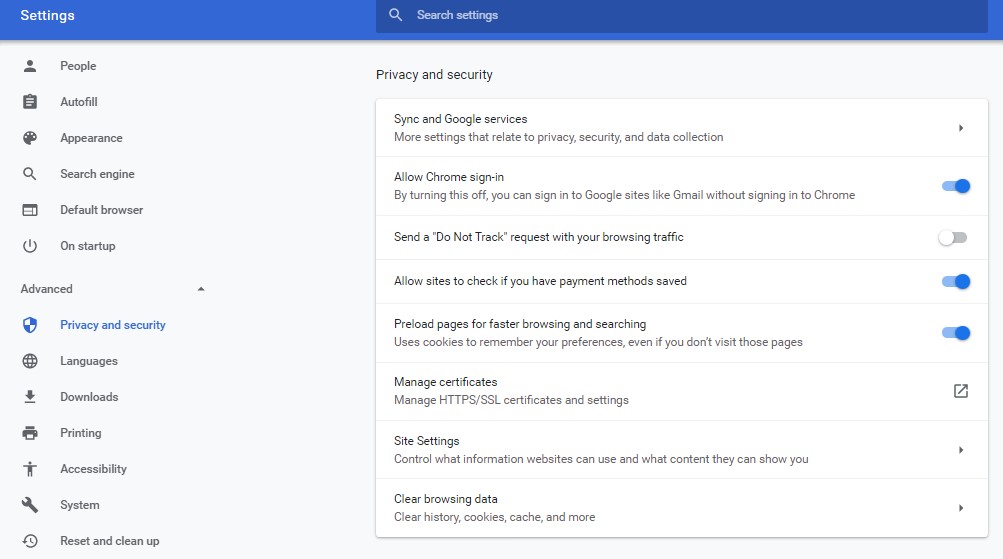Open the Autofill settings section
Viewport: 1003px width, 559px height.
tap(79, 102)
